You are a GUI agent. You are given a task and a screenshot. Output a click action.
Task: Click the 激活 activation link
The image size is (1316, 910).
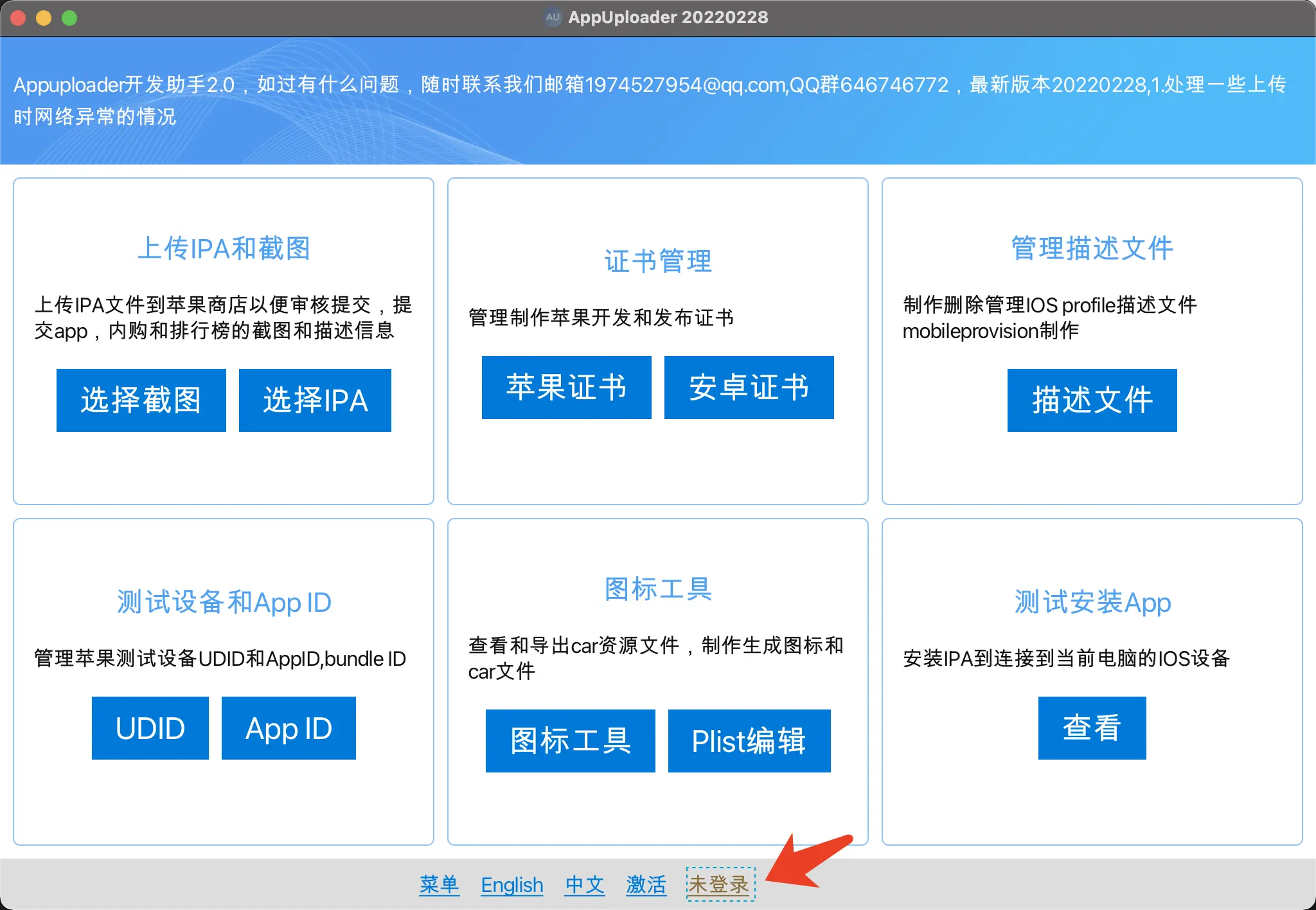[x=646, y=884]
